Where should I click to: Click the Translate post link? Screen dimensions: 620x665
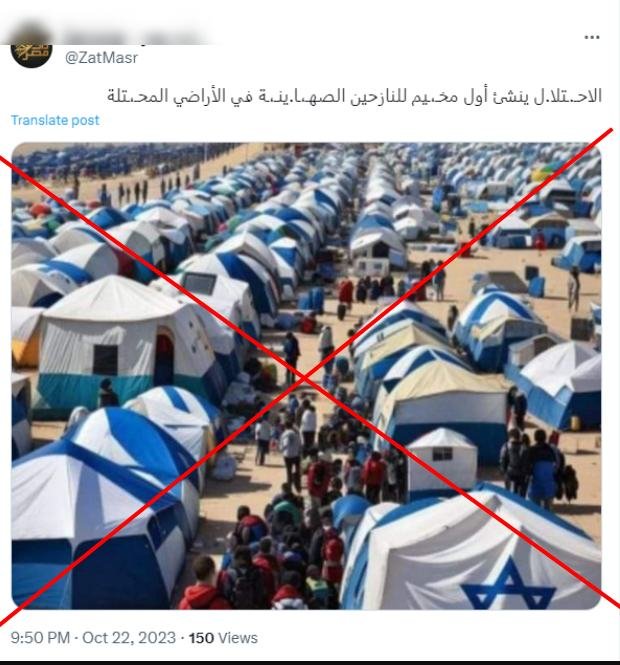pos(55,120)
